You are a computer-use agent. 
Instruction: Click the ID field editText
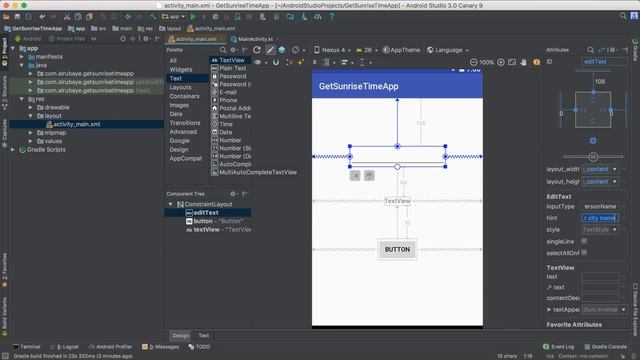[x=604, y=62]
